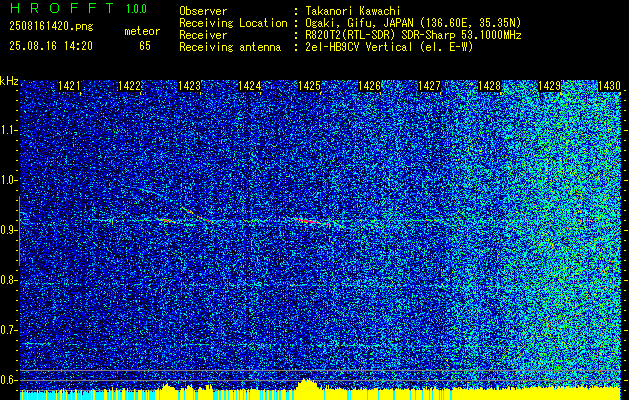The width and height of the screenshot is (629, 400).
Task: Click the date stamp 25.08.16 14:20
Action: click(51, 46)
